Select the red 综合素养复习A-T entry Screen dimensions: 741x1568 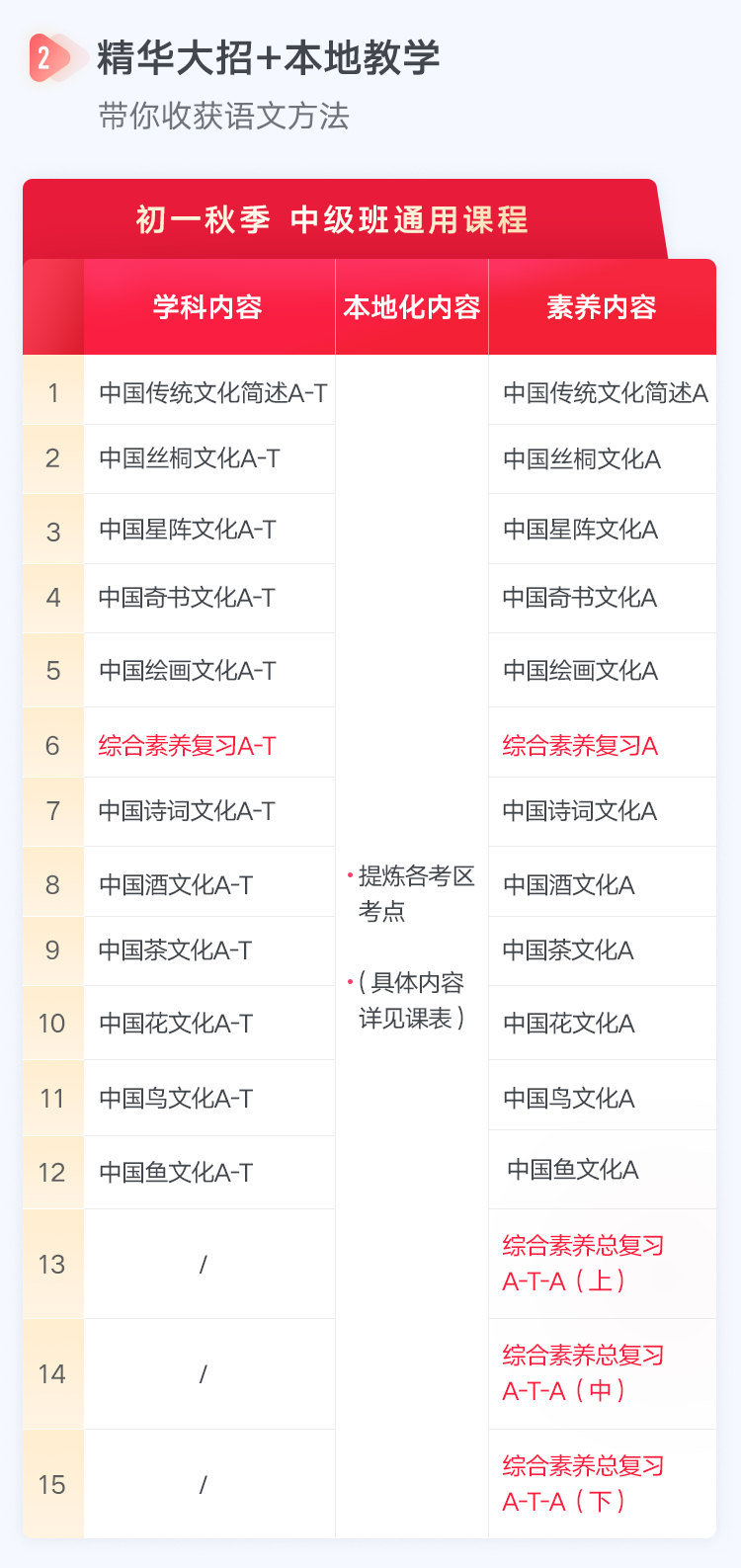click(x=188, y=745)
